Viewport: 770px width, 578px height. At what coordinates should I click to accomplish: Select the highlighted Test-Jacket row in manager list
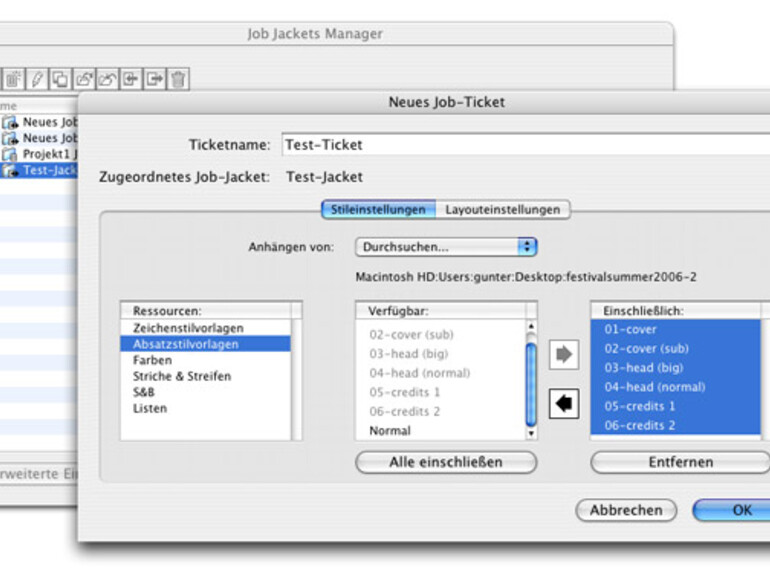39,170
